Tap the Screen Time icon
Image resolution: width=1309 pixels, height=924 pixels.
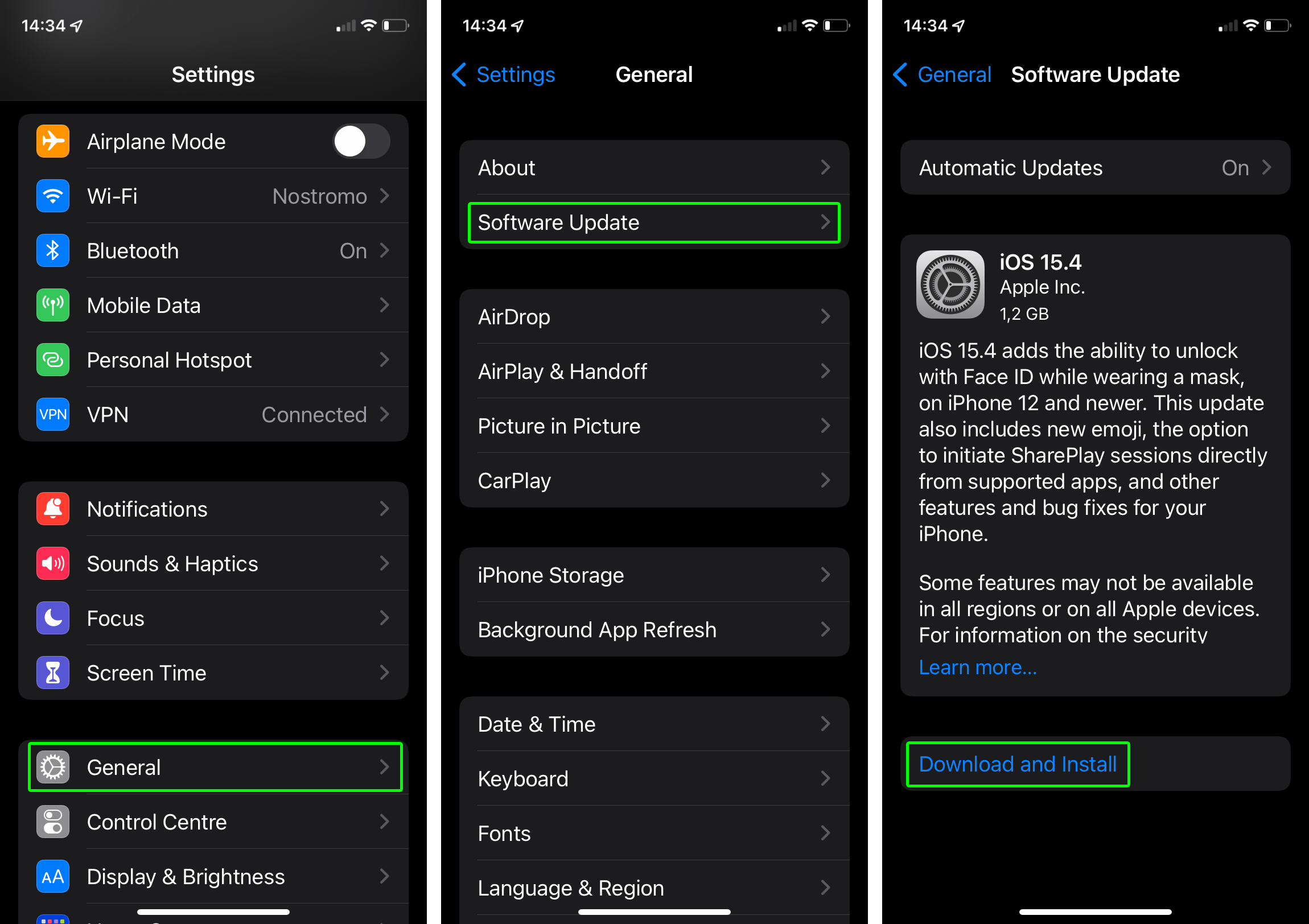click(52, 672)
